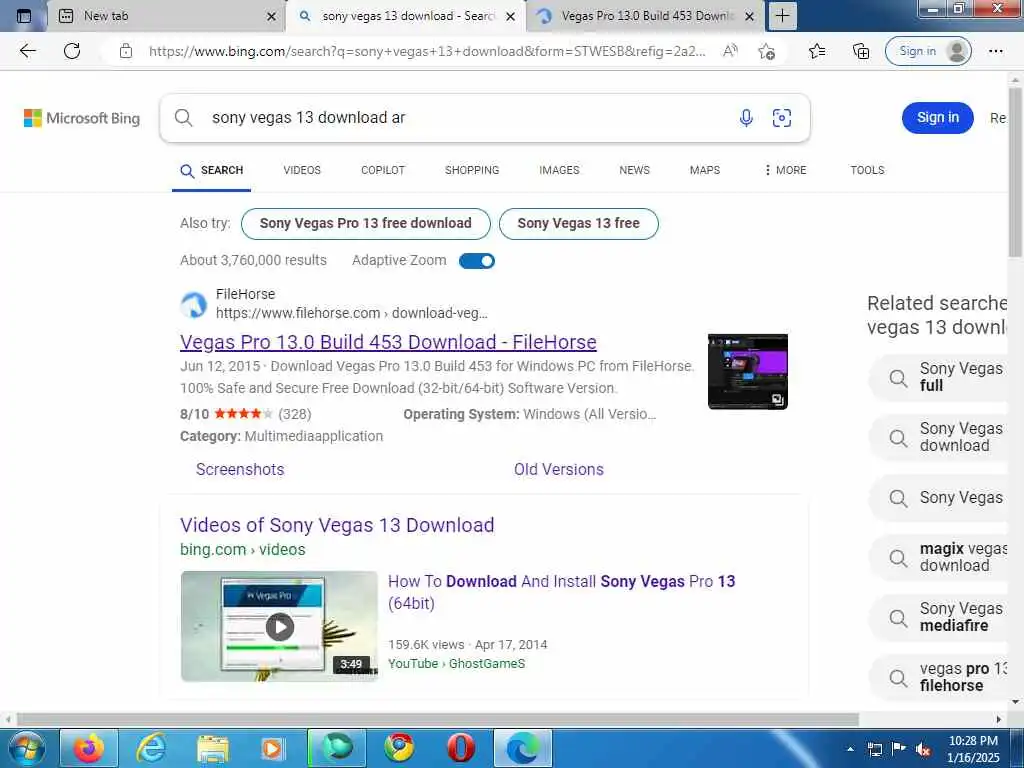Click the Edge icon in taskbar
Screen dimensions: 1024x768
[x=523, y=748]
